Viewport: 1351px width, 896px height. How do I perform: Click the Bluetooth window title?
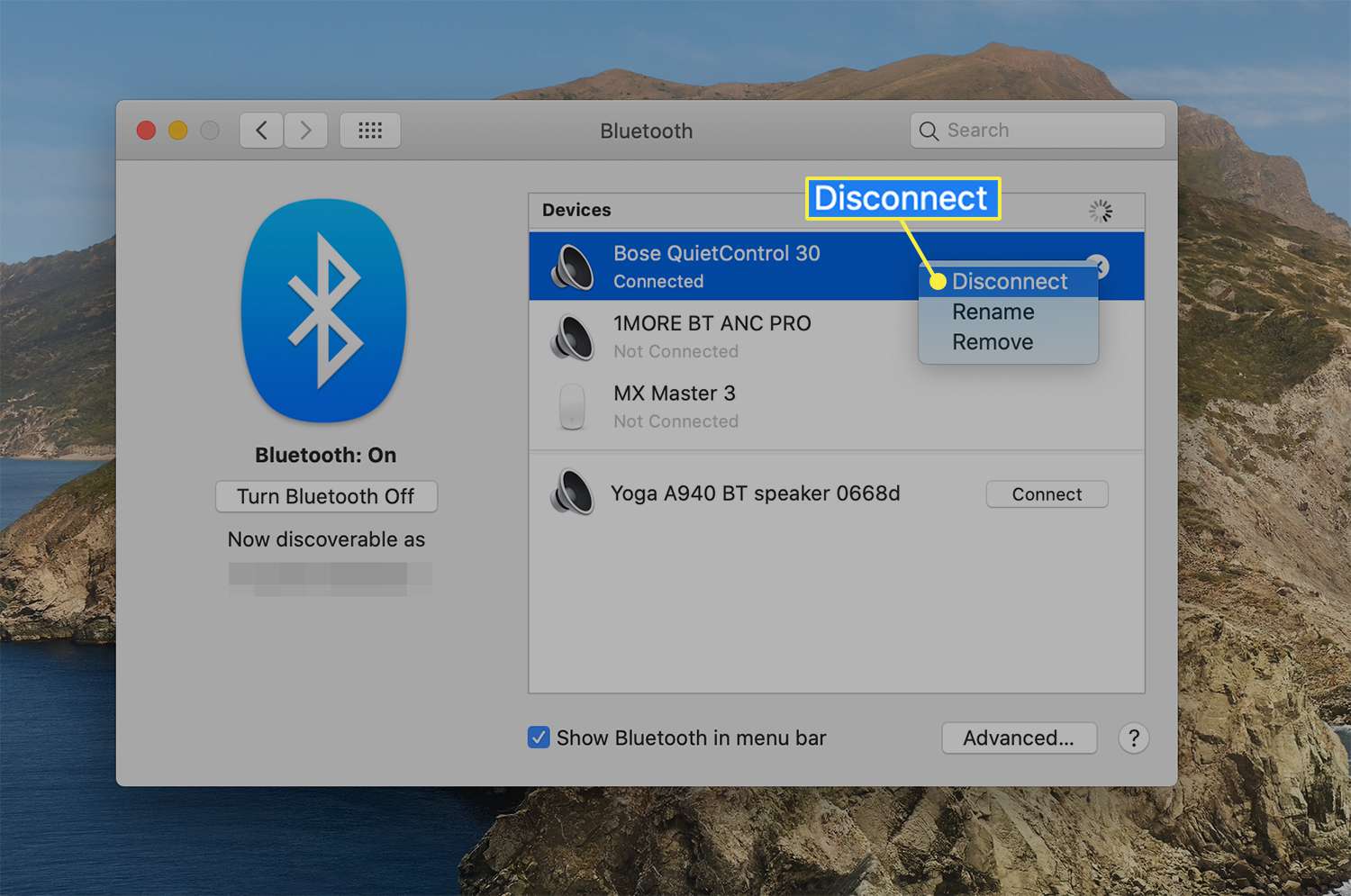(x=647, y=131)
